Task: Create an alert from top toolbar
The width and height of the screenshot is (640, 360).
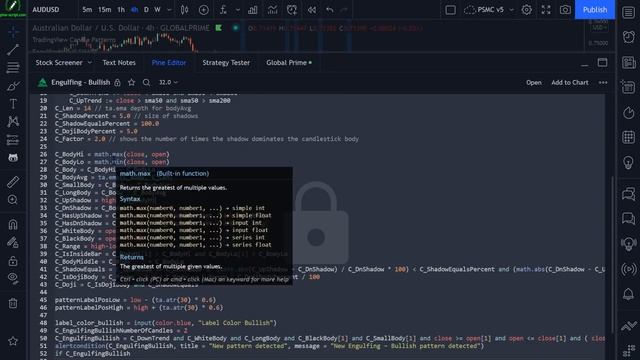Action: point(292,9)
